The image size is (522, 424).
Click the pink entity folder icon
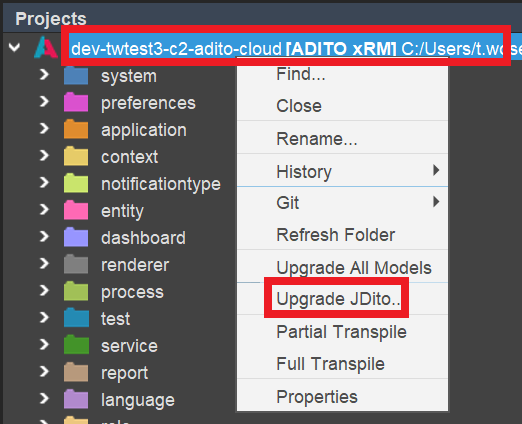76,210
